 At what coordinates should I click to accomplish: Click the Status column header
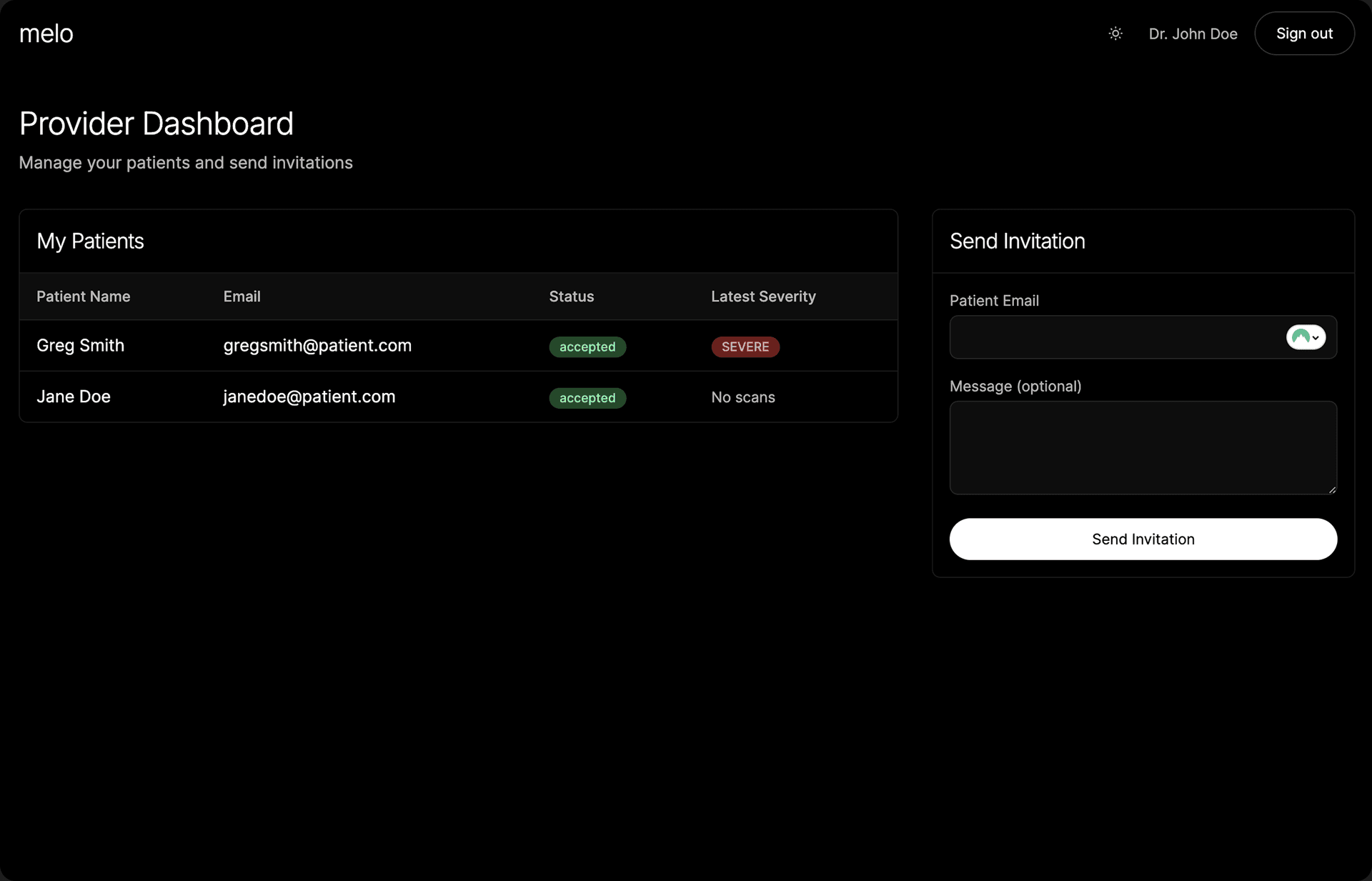tap(571, 297)
